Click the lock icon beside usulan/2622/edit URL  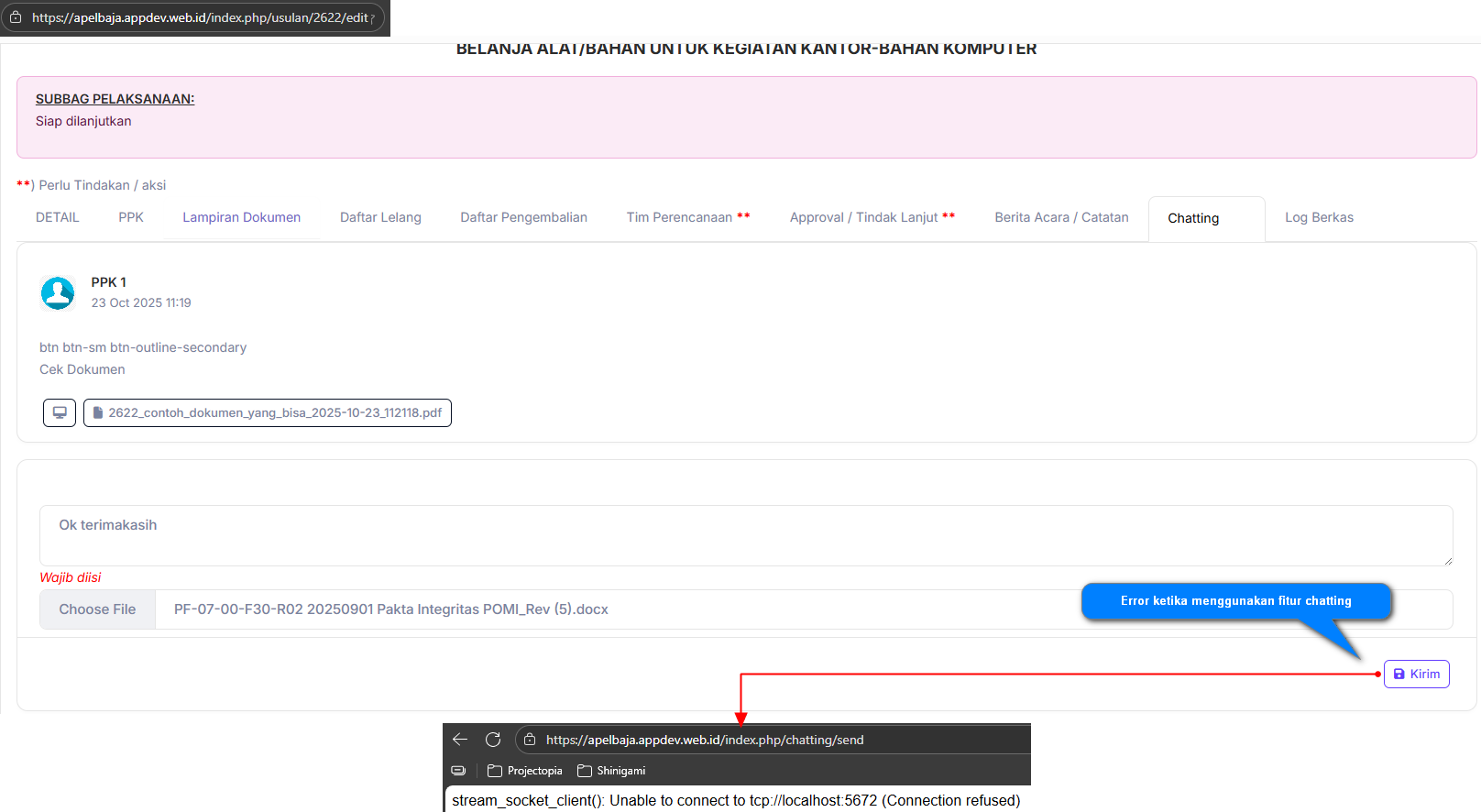[16, 17]
